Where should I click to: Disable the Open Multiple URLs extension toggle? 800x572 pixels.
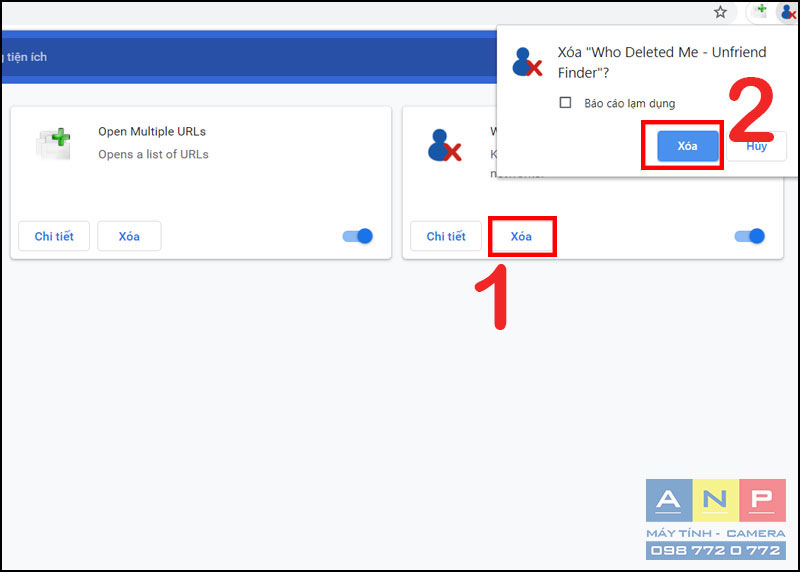358,236
